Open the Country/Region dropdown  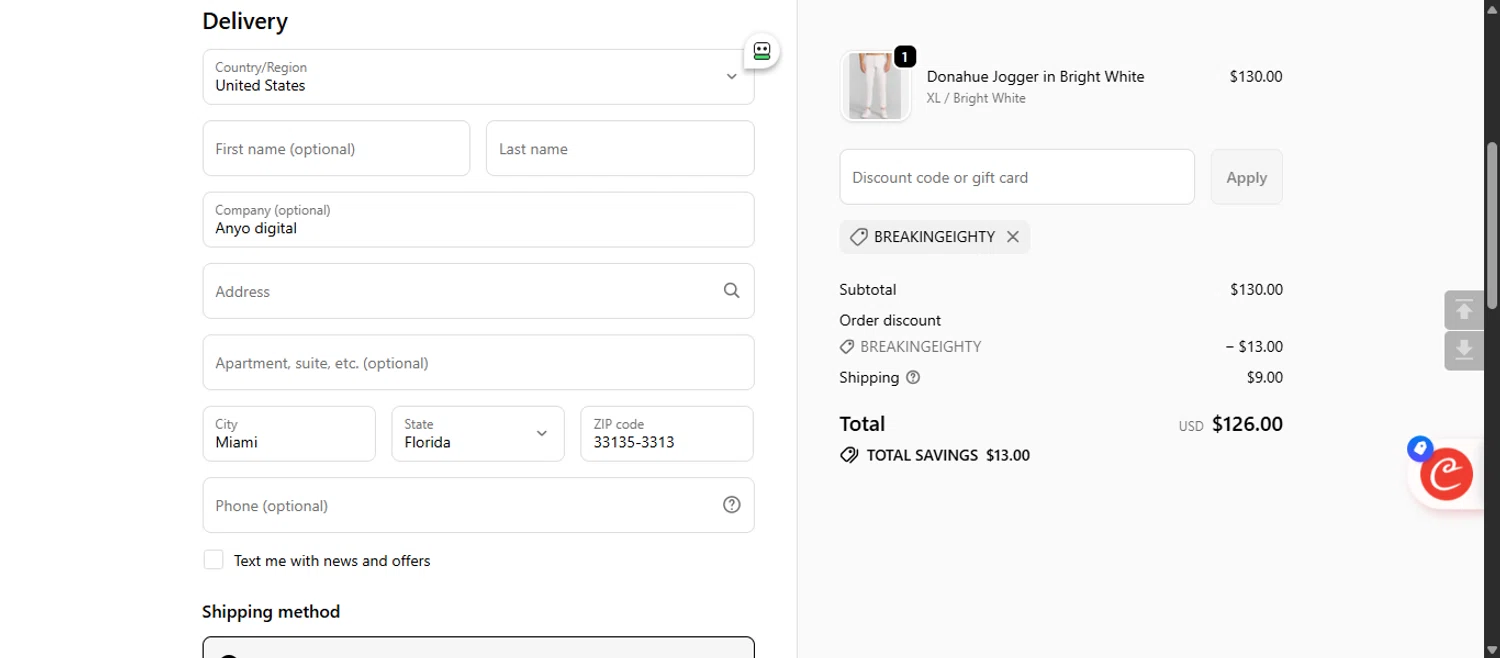tap(478, 77)
